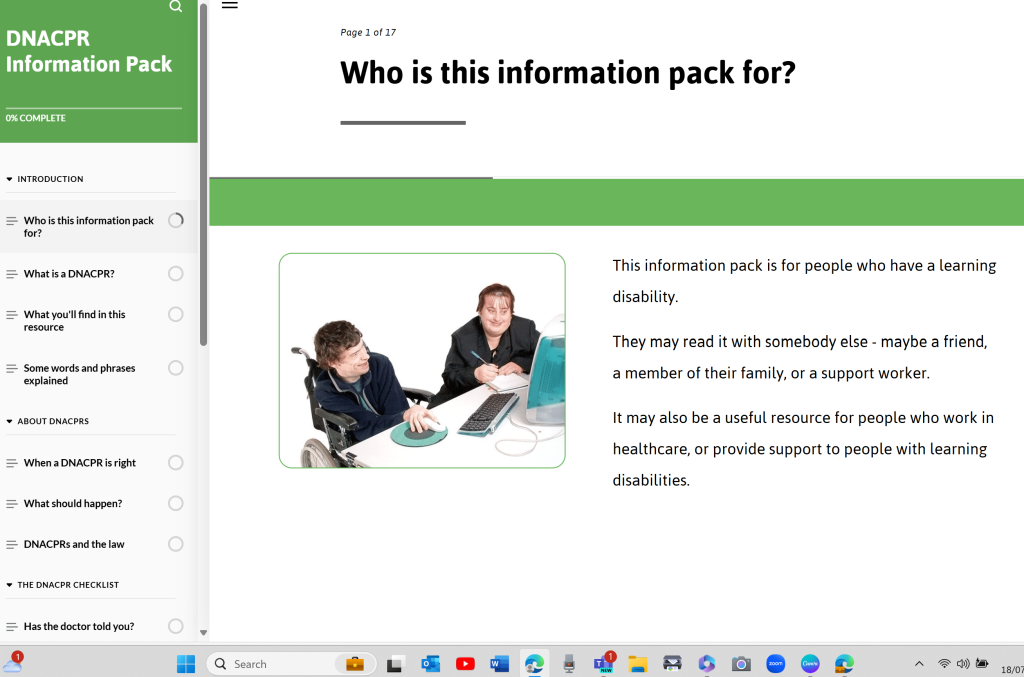
Task: Open the Canva icon on the taskbar
Action: coord(809,663)
